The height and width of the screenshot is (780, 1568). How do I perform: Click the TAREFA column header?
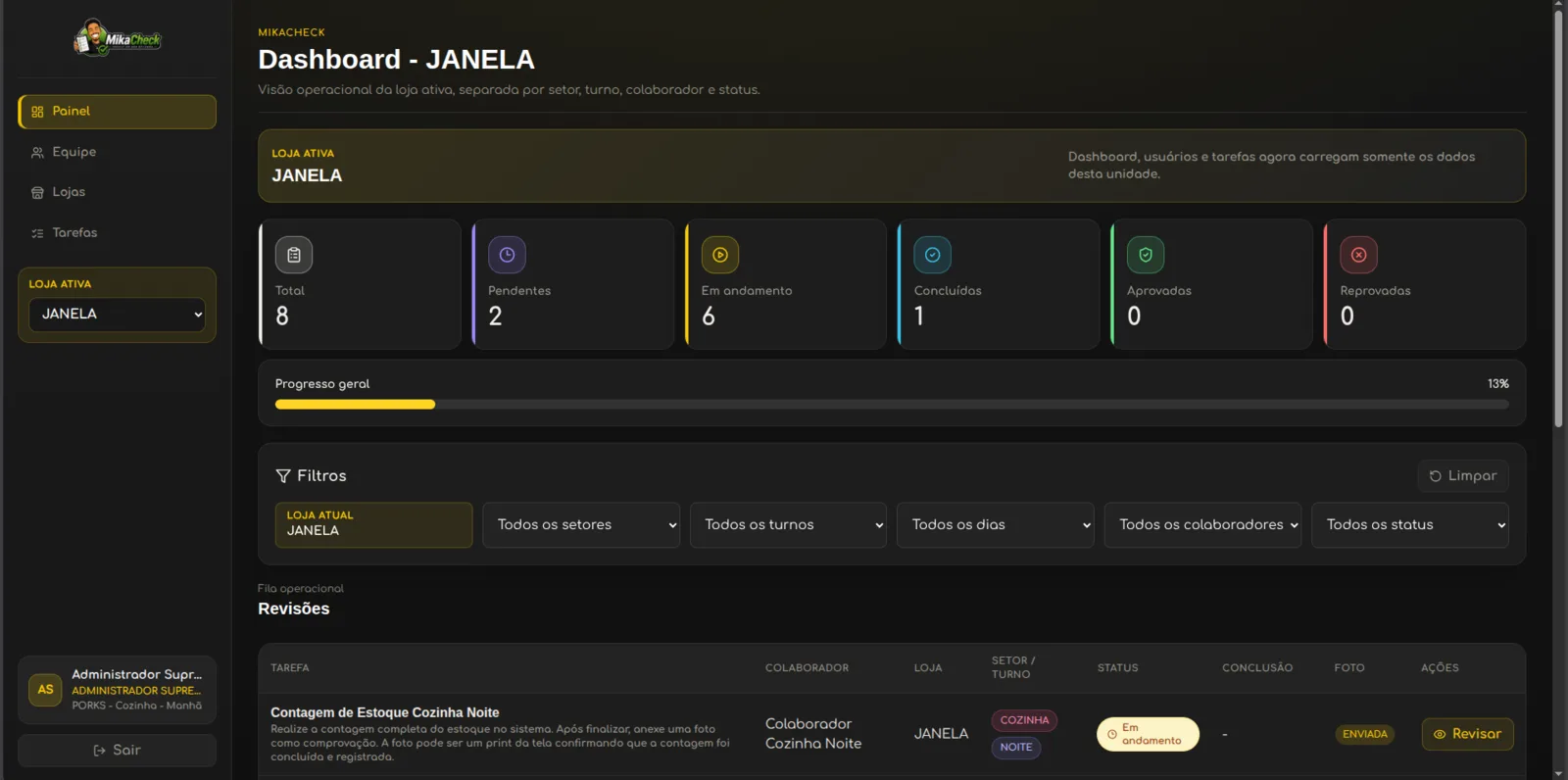click(x=290, y=668)
